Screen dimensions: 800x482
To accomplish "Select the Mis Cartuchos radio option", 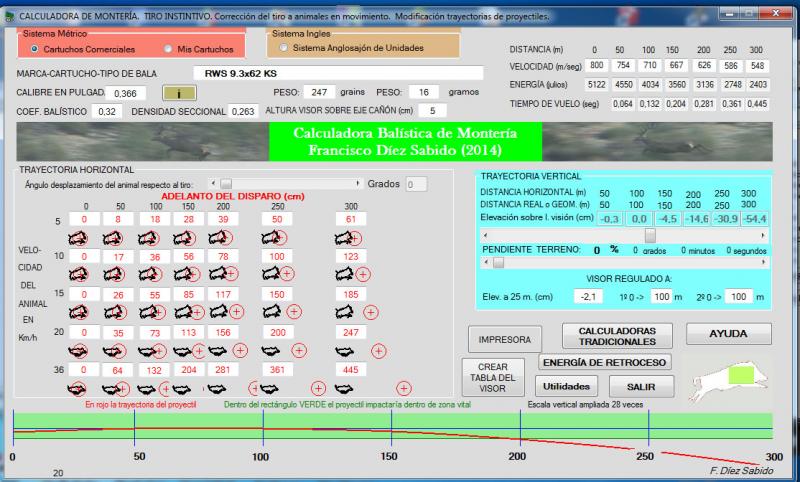I will point(168,48).
